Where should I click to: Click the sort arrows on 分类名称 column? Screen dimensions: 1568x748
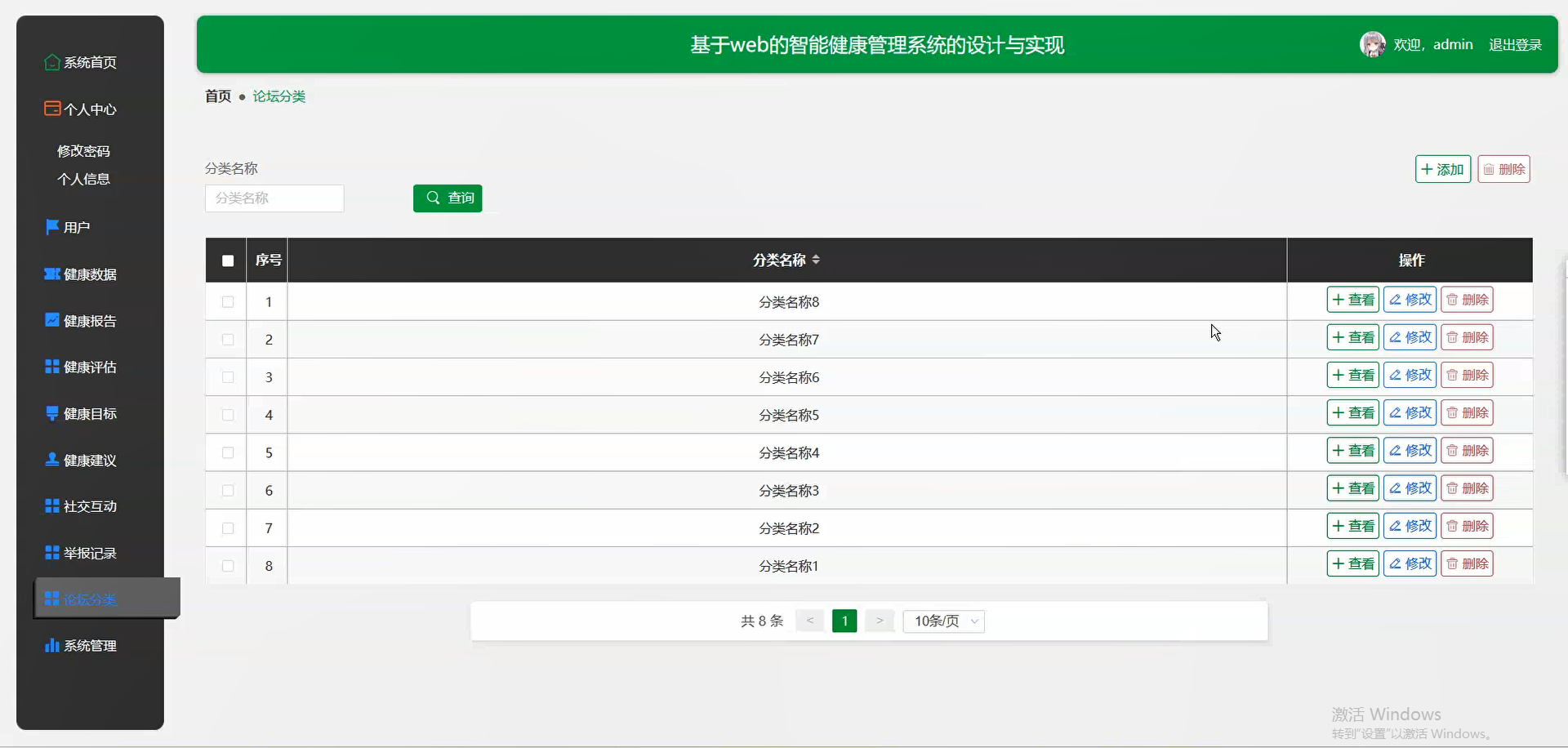[816, 260]
